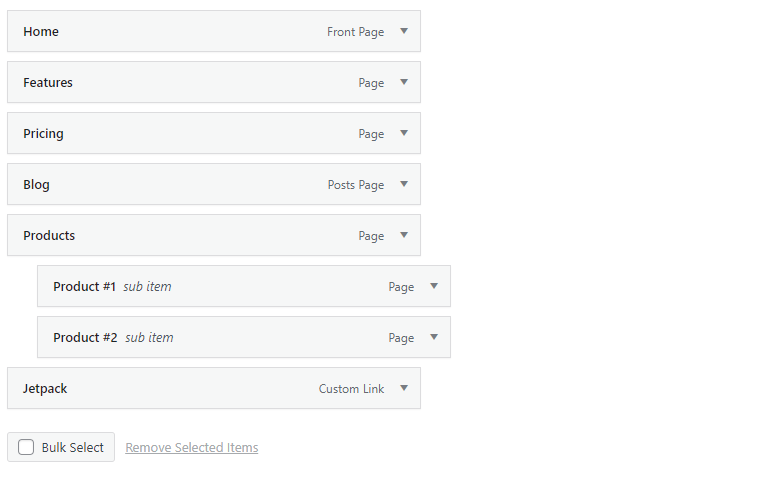Expand the Jetpack custom link arrow
The image size is (779, 478).
404,388
